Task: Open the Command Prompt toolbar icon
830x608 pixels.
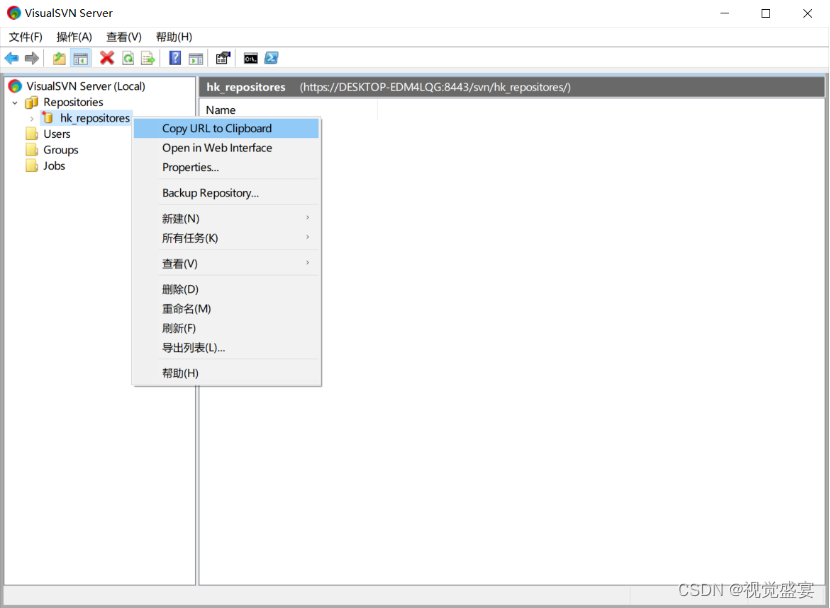Action: pyautogui.click(x=250, y=58)
